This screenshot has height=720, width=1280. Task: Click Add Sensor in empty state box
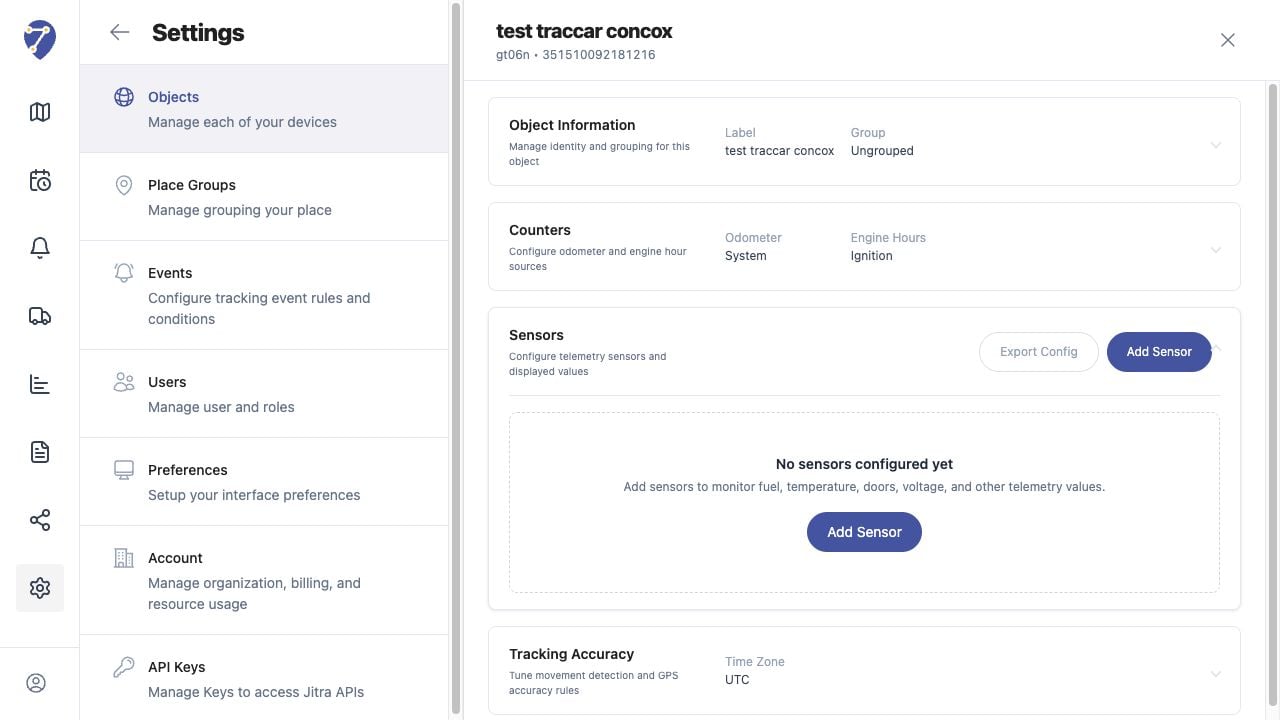point(864,532)
